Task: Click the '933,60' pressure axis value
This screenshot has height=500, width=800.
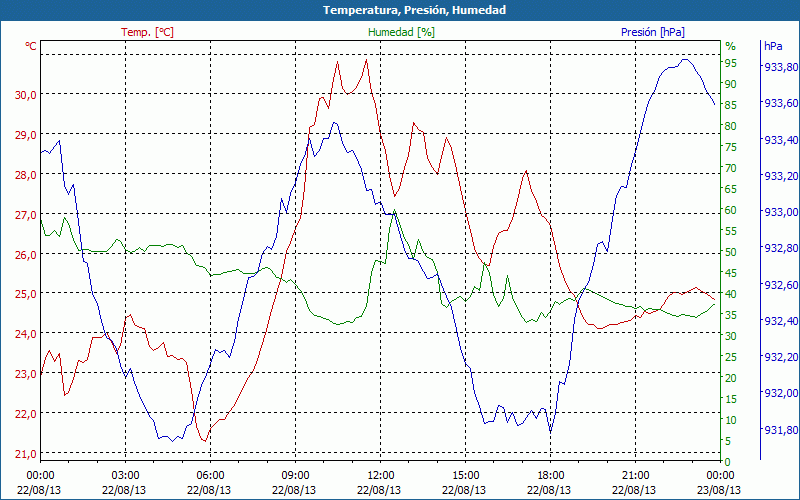Action: pos(781,103)
